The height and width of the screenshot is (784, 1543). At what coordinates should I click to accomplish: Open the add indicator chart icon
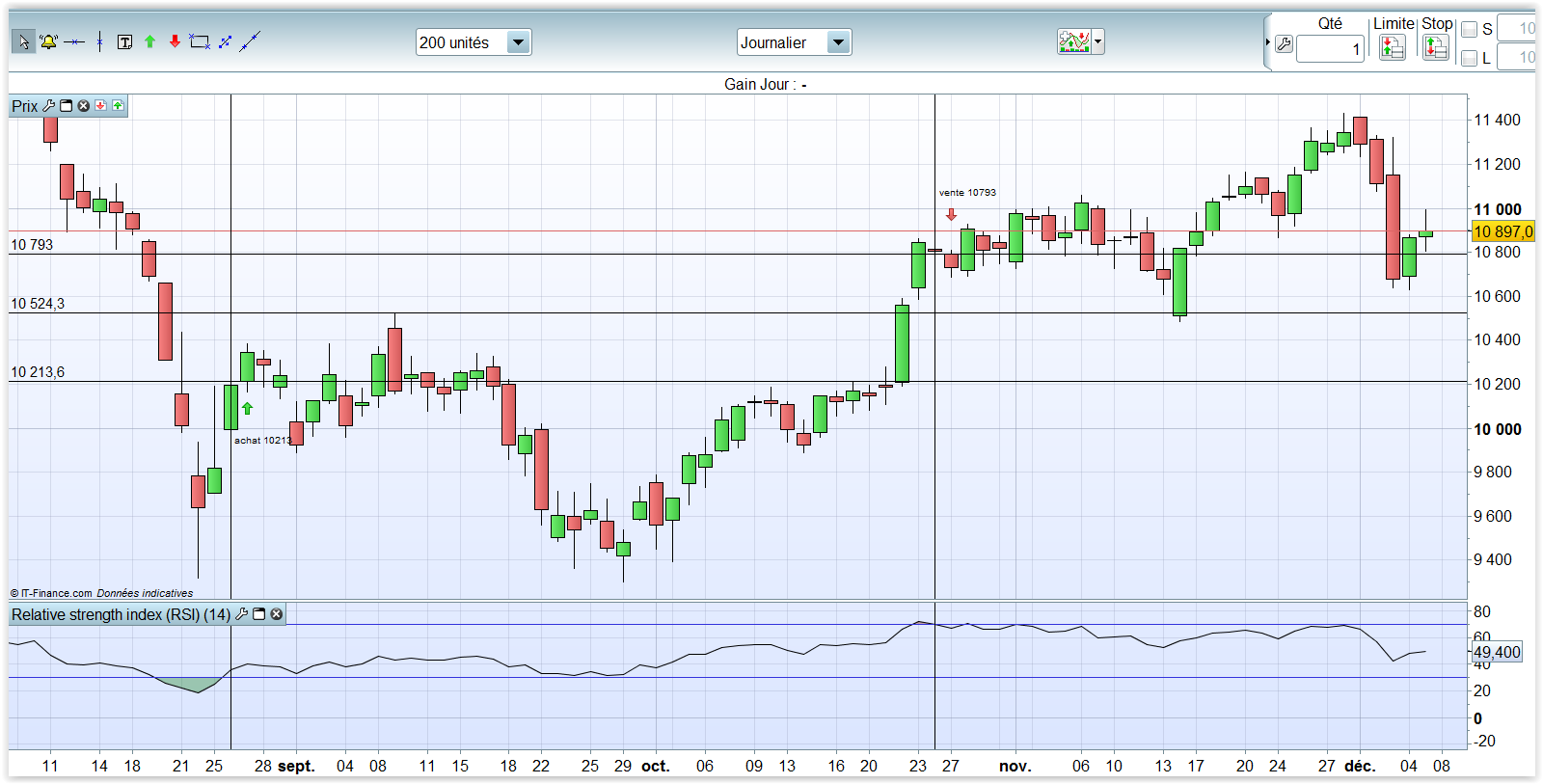[x=1074, y=41]
